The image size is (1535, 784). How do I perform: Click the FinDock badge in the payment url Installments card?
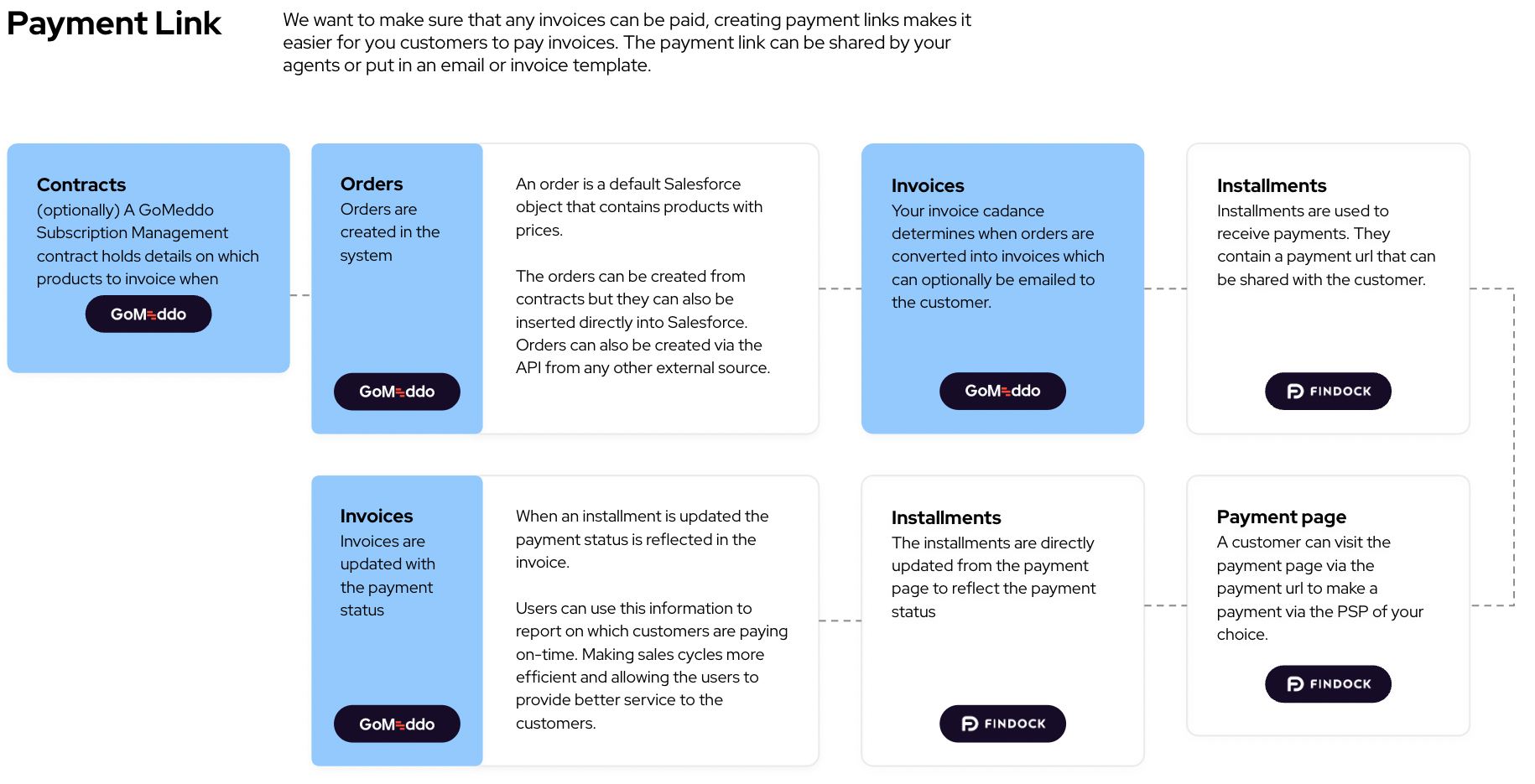(x=1328, y=391)
